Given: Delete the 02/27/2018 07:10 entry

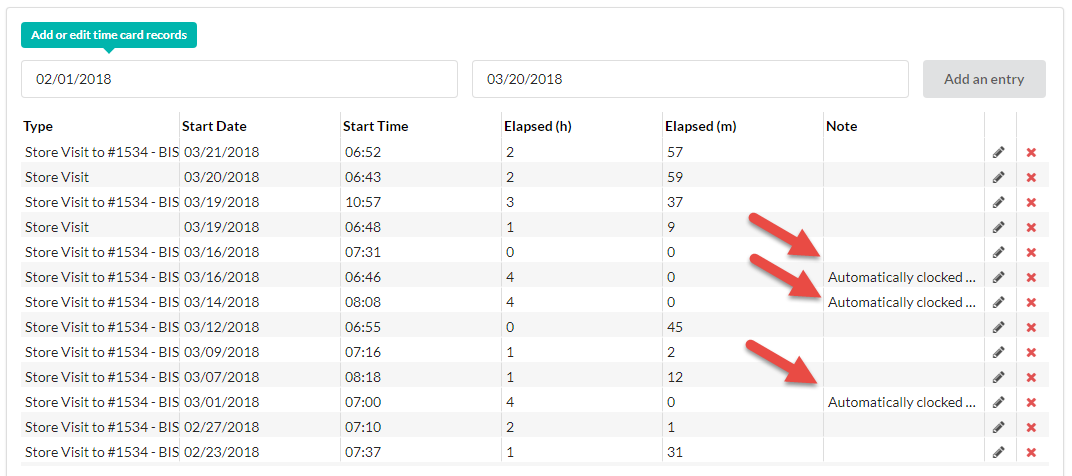Looking at the screenshot, I should 1032,427.
